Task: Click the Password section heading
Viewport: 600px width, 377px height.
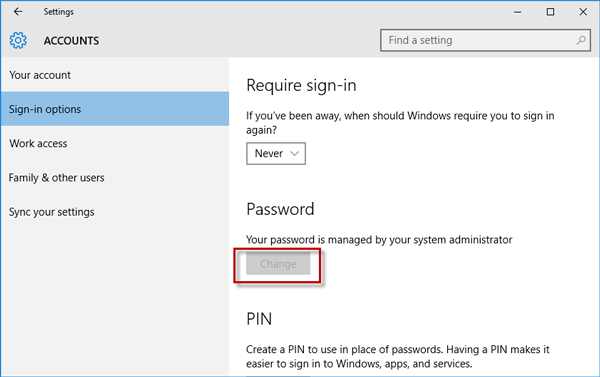Action: pos(280,209)
